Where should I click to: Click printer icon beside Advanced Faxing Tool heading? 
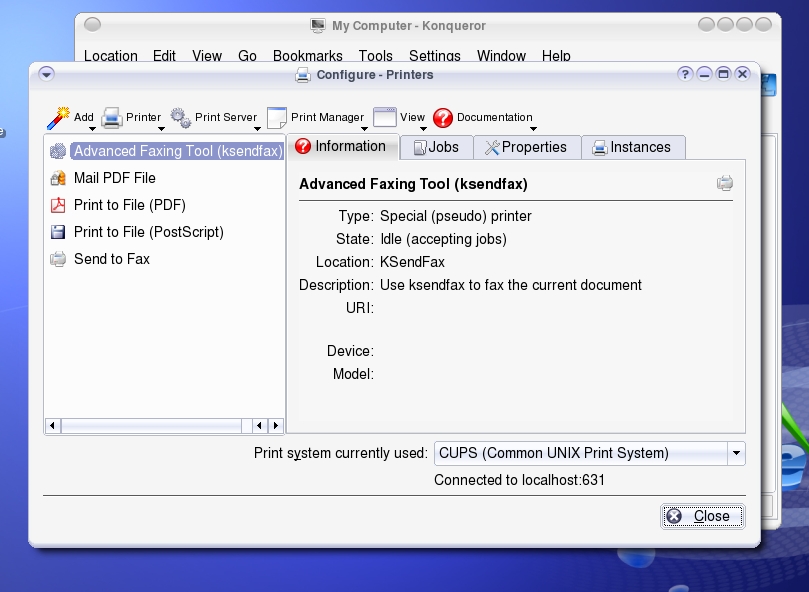click(725, 183)
